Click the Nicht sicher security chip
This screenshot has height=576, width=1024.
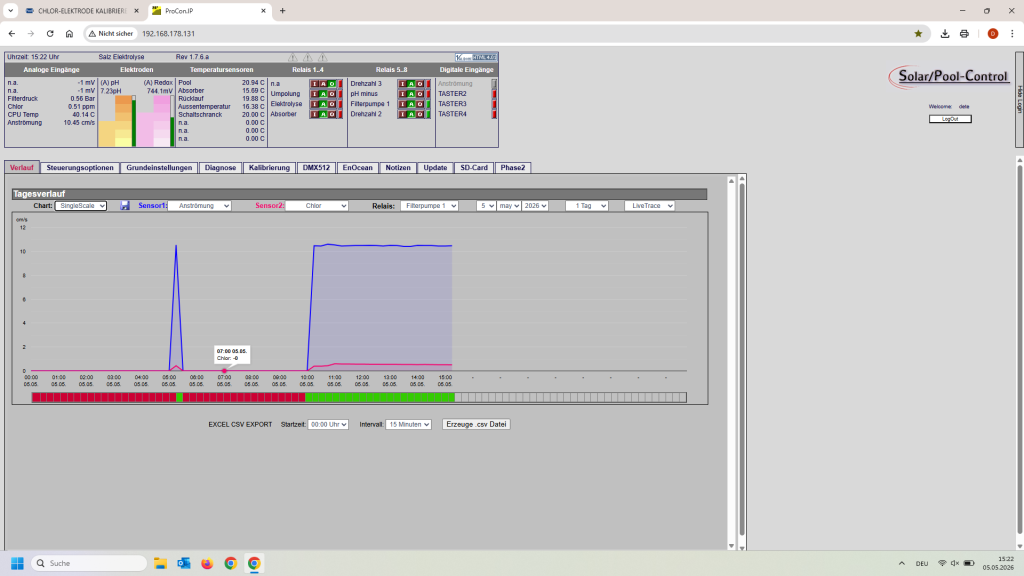[111, 33]
